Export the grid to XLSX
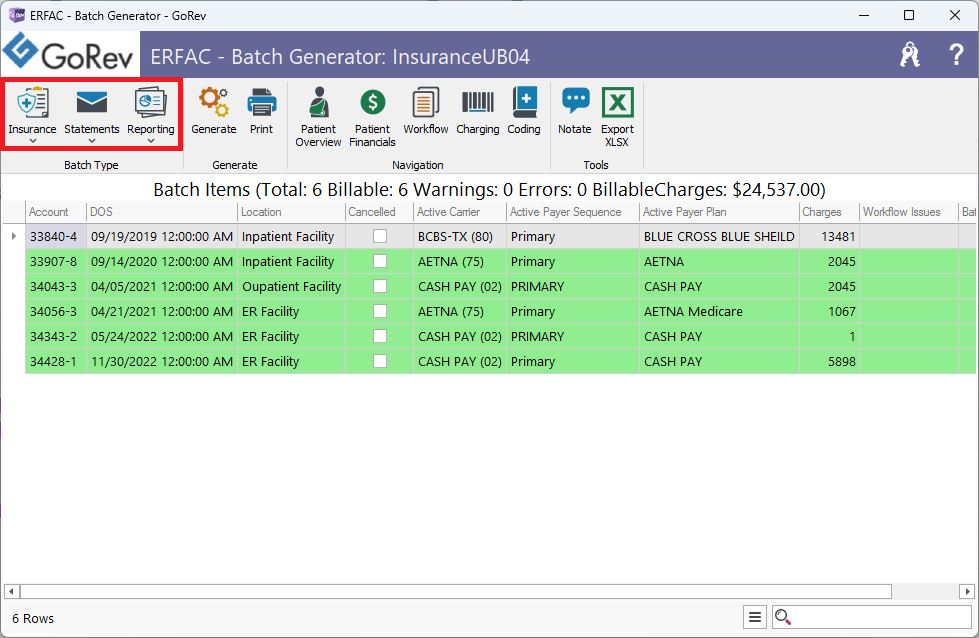Image resolution: width=979 pixels, height=638 pixels. coord(617,117)
